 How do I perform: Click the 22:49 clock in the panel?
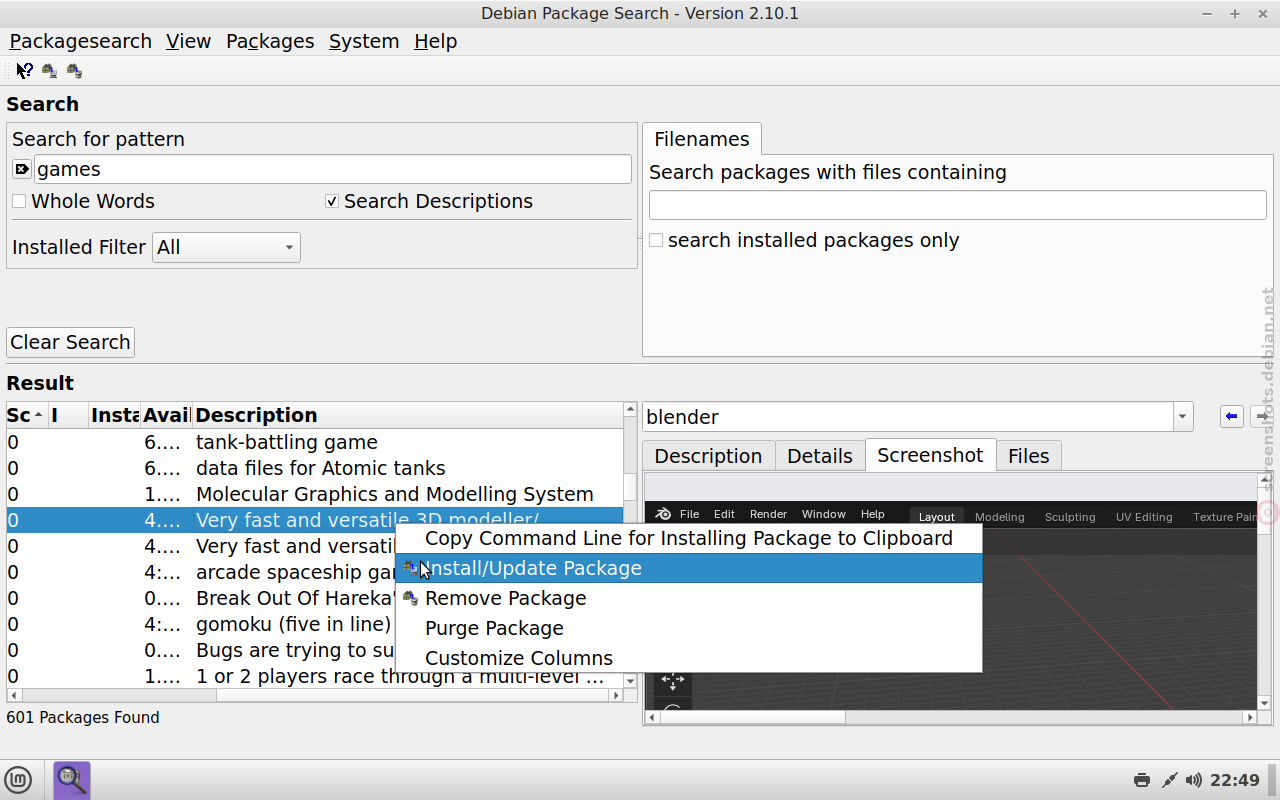(x=1235, y=780)
